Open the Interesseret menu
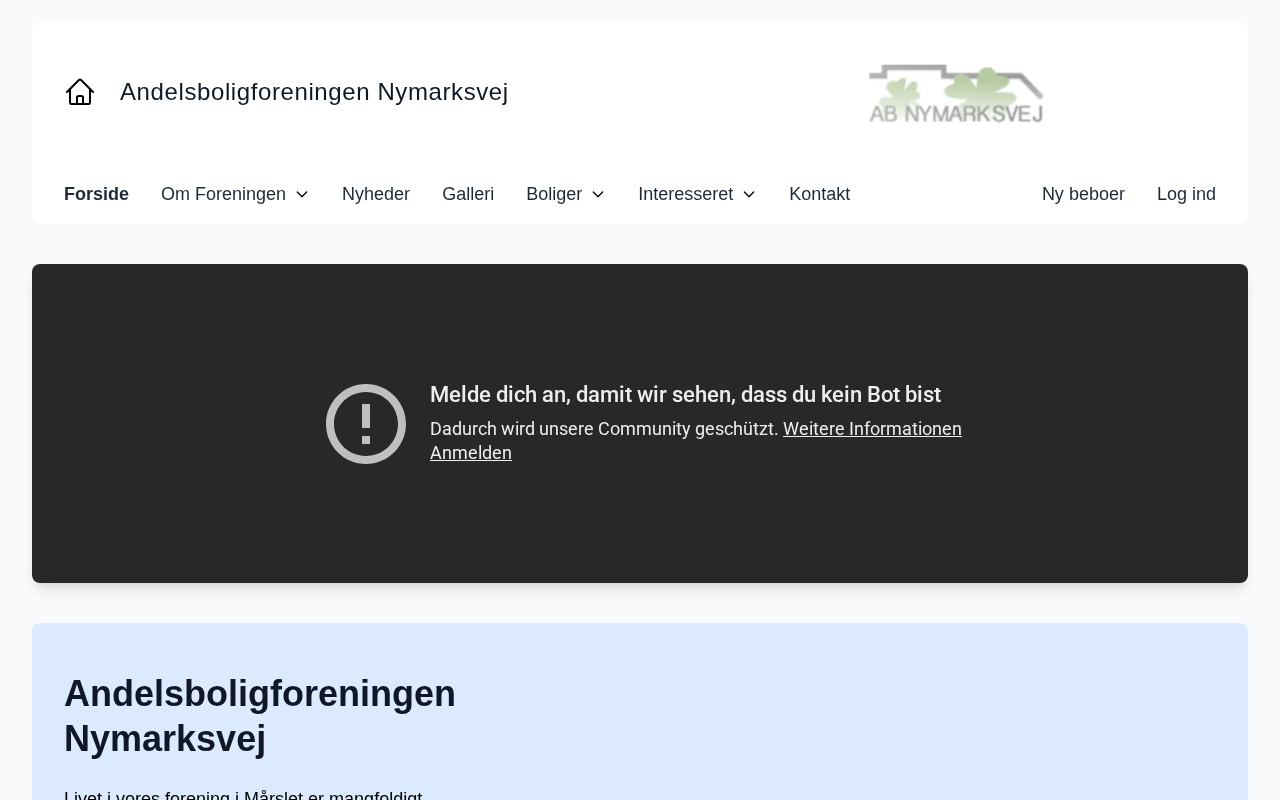This screenshot has width=1280, height=800. tap(686, 194)
